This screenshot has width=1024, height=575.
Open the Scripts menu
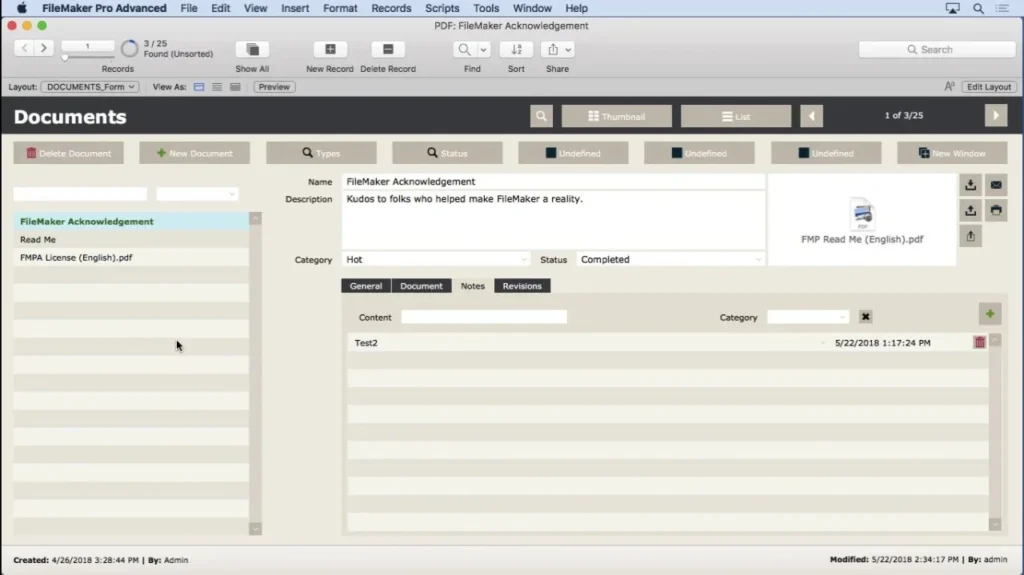click(x=442, y=8)
